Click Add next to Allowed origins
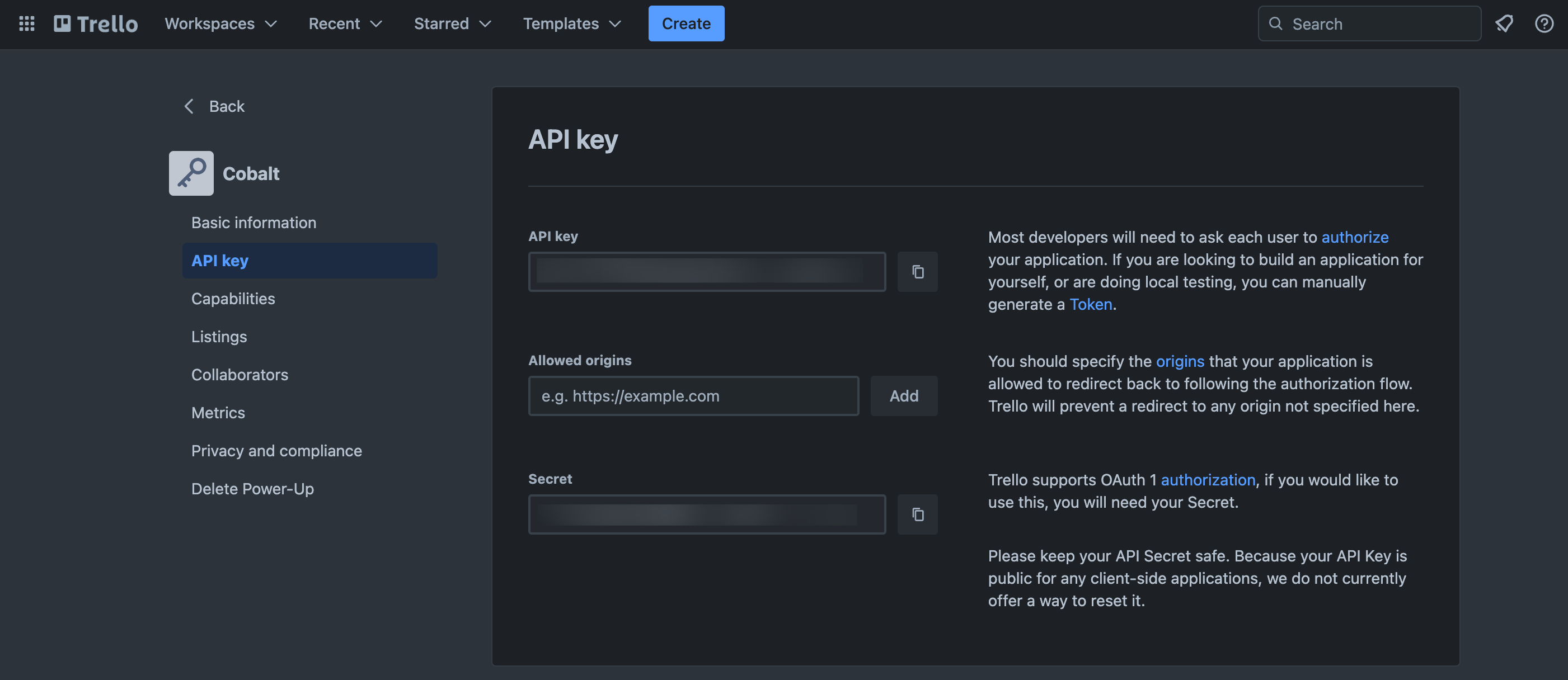The height and width of the screenshot is (680, 1568). point(903,396)
